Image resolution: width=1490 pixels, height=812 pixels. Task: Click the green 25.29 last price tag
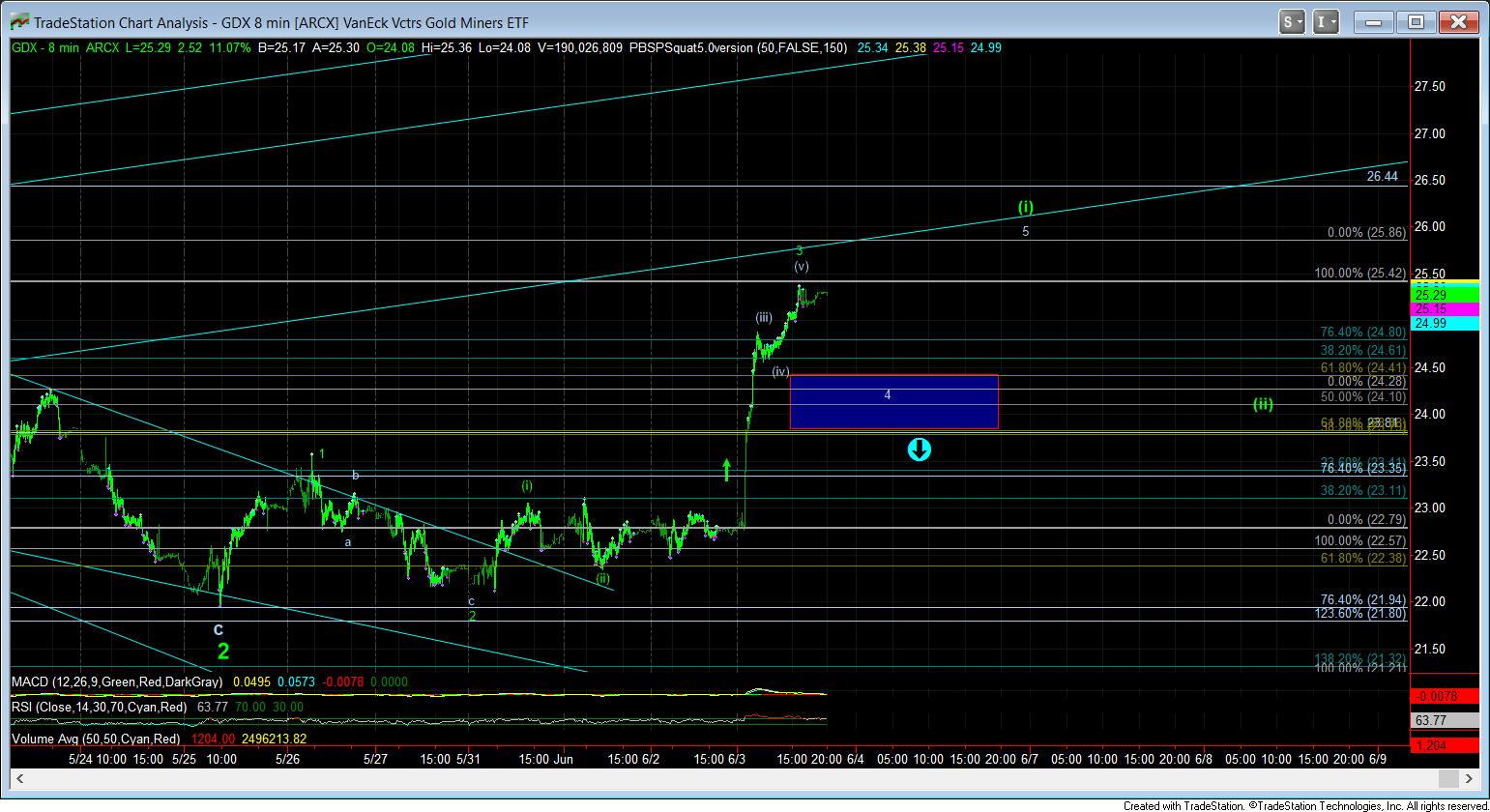pyautogui.click(x=1445, y=295)
